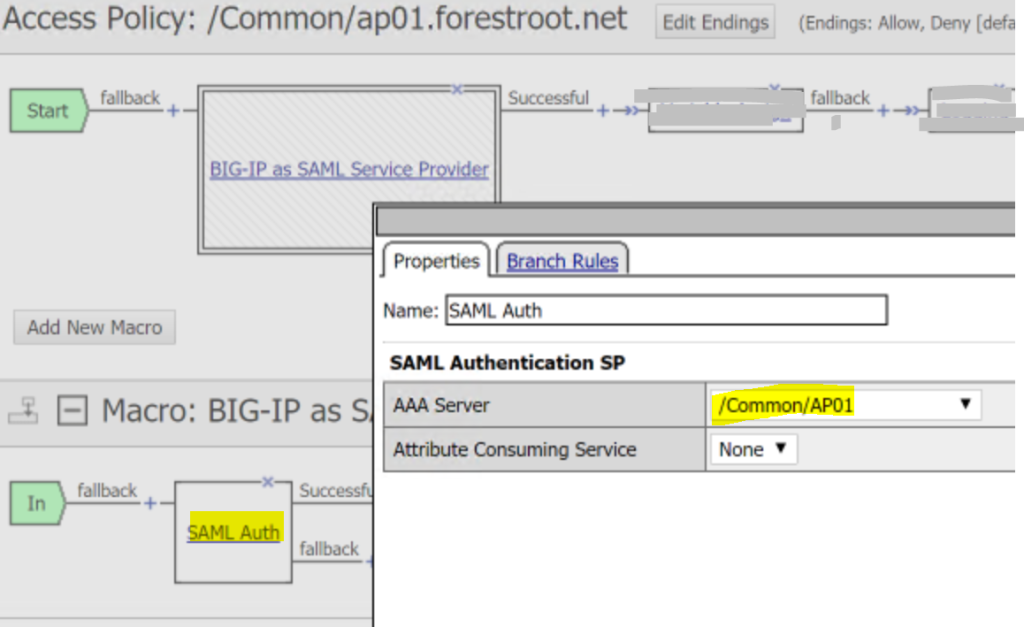Add an item on the top Successful branch
This screenshot has height=627, width=1024.
click(603, 111)
